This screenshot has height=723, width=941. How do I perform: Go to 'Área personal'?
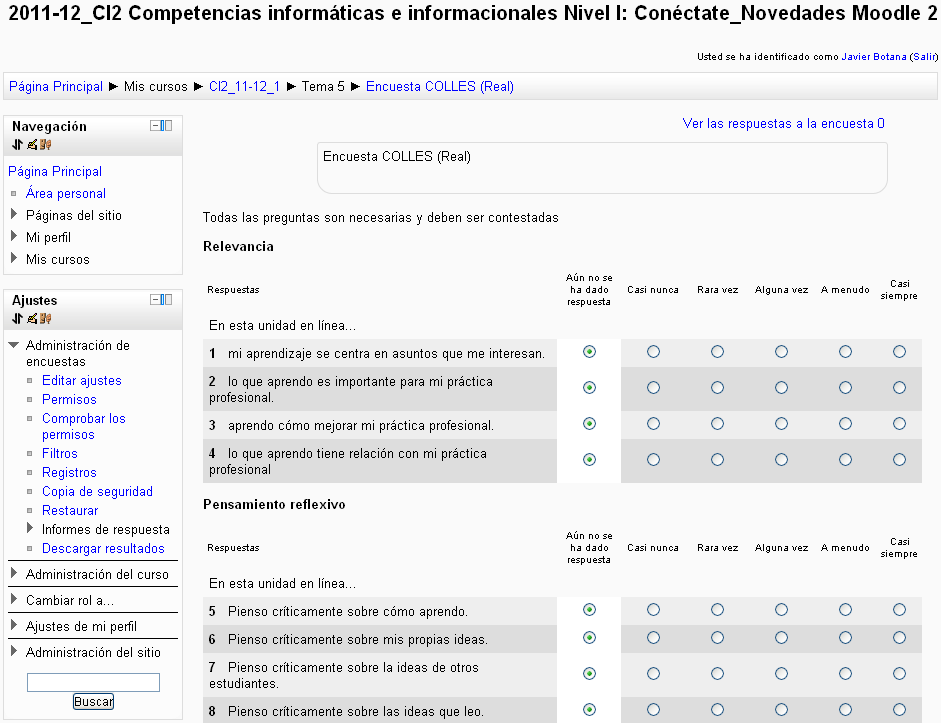(66, 193)
